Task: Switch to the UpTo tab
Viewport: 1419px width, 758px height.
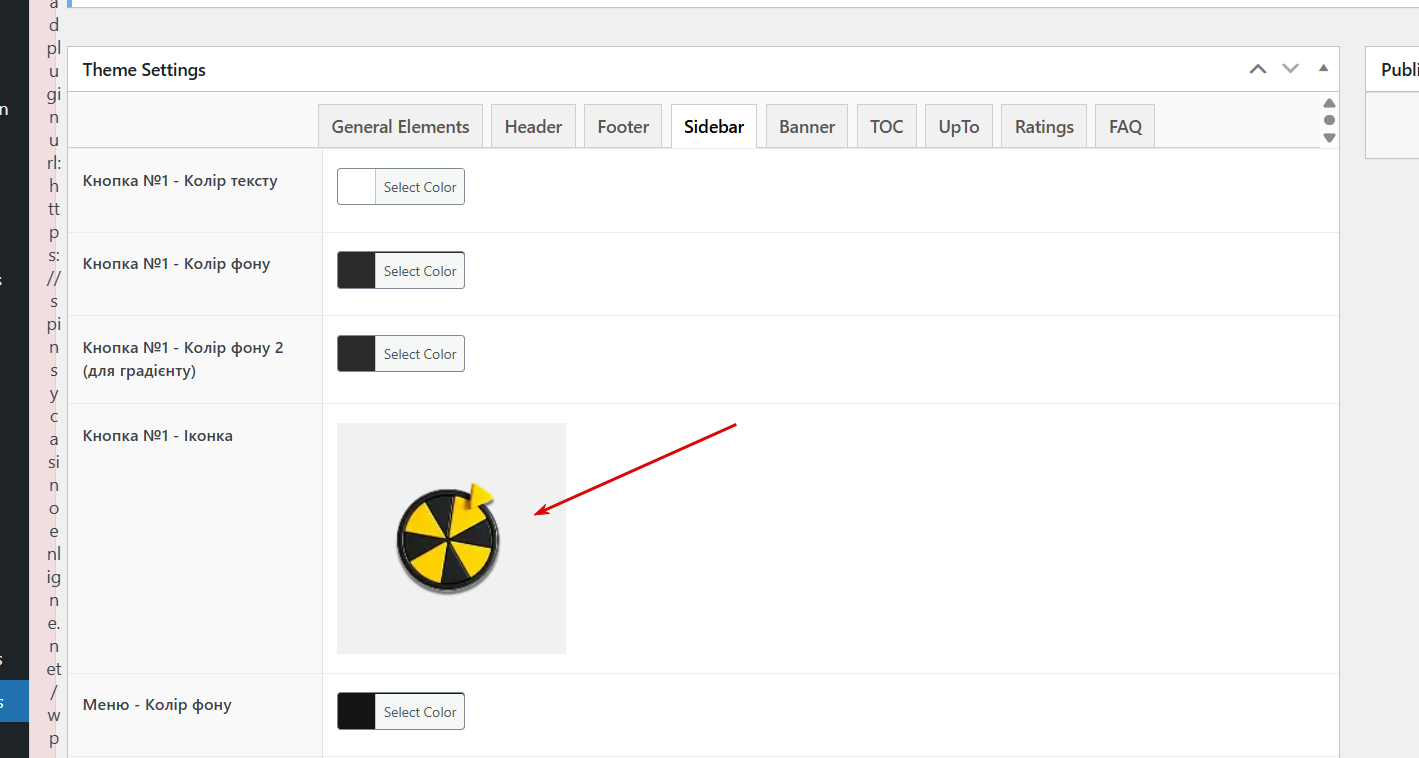Action: (x=958, y=126)
